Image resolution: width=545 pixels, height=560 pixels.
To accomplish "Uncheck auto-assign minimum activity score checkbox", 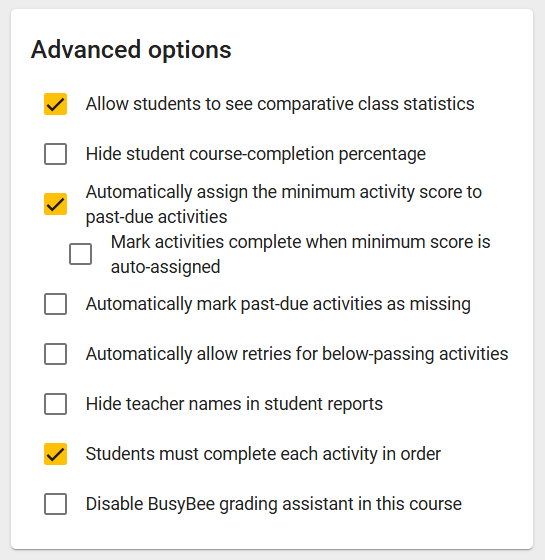I will pyautogui.click(x=55, y=204).
